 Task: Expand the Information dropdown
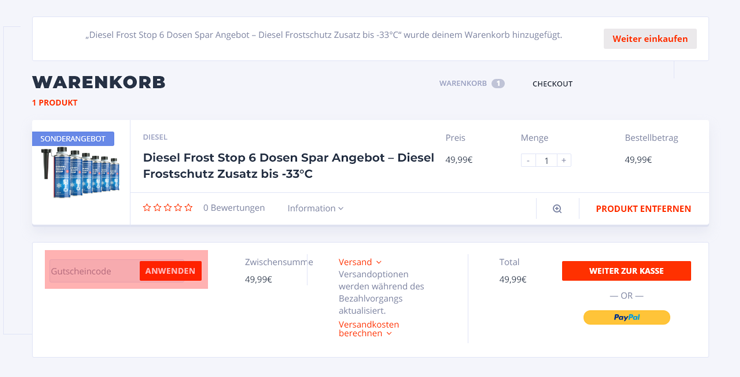pyautogui.click(x=315, y=208)
